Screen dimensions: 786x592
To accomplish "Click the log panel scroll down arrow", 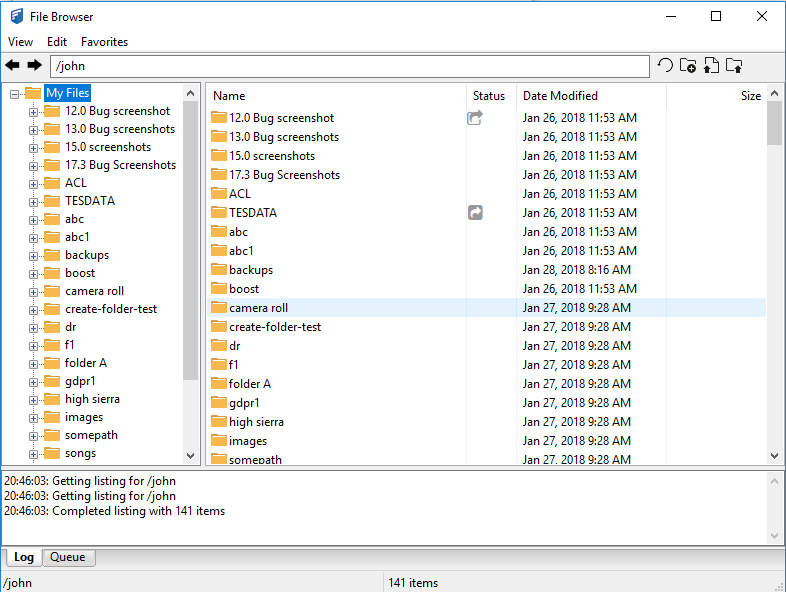I will click(x=774, y=536).
